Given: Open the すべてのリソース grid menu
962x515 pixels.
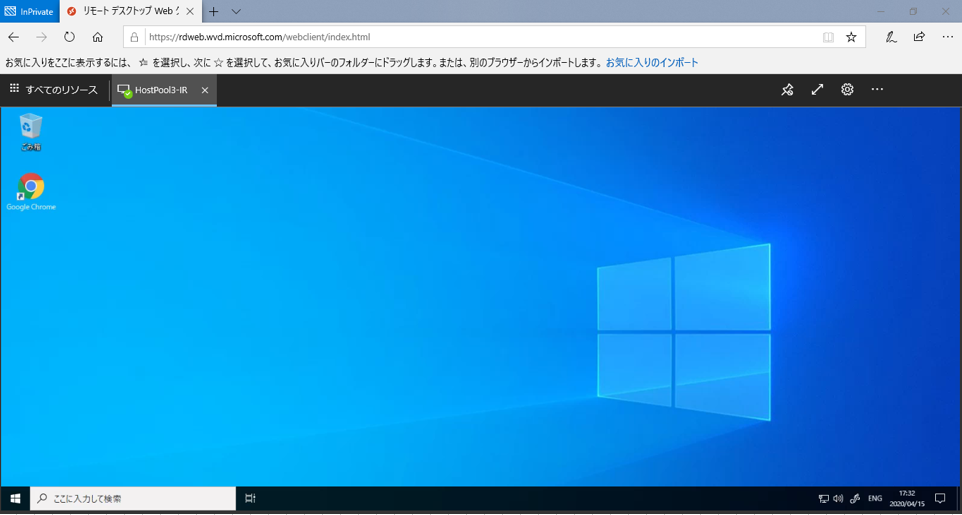Looking at the screenshot, I should click(x=53, y=90).
